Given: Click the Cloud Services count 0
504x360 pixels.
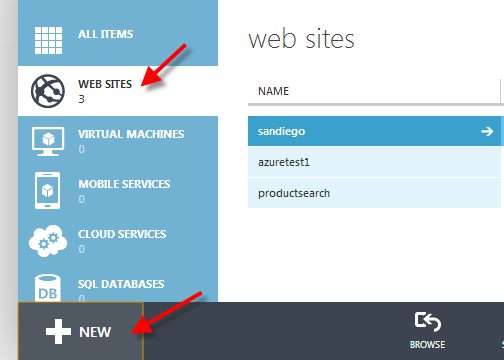Looking at the screenshot, I should [x=82, y=249].
